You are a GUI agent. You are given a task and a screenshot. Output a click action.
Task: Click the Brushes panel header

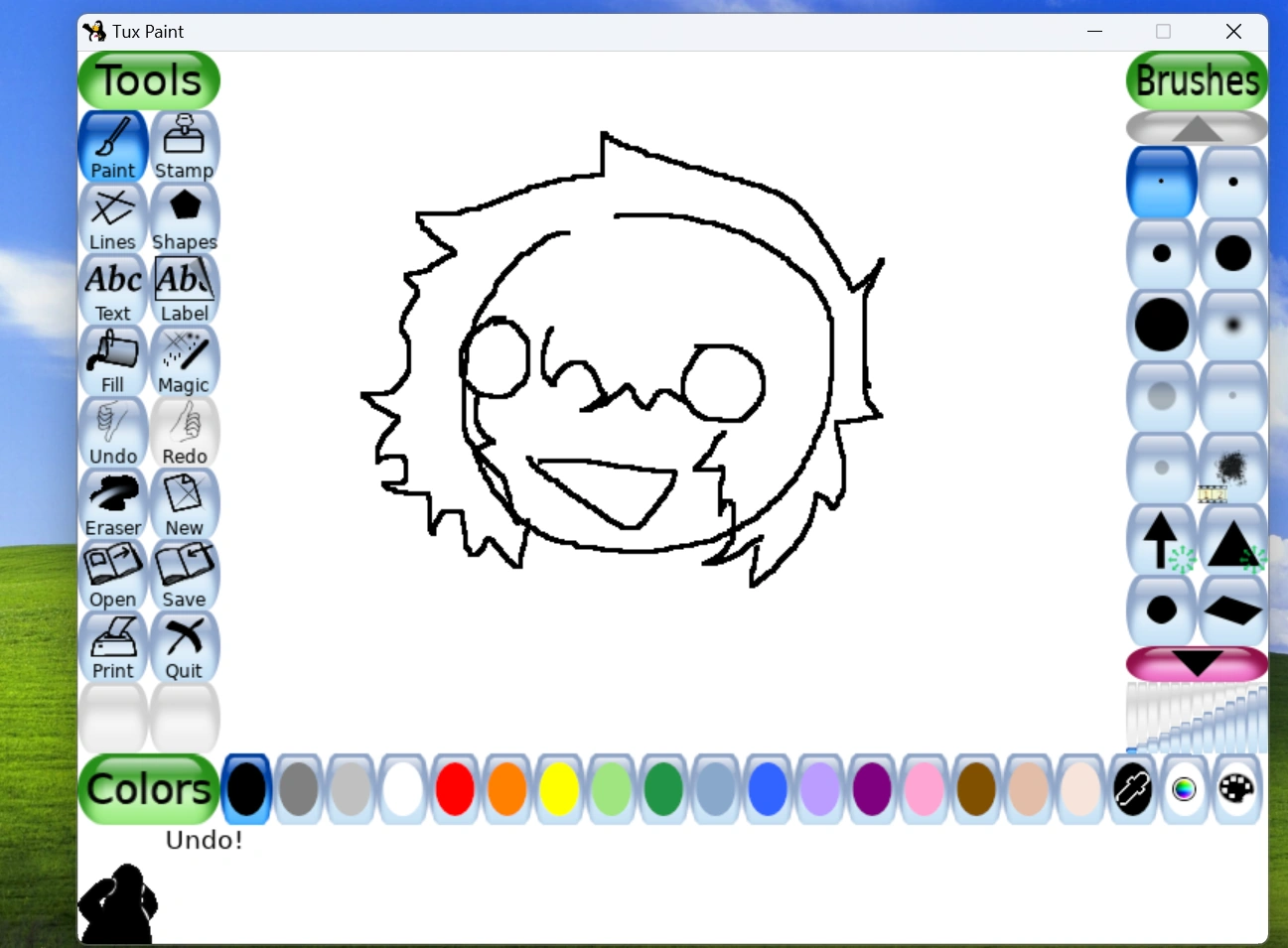coord(1196,80)
